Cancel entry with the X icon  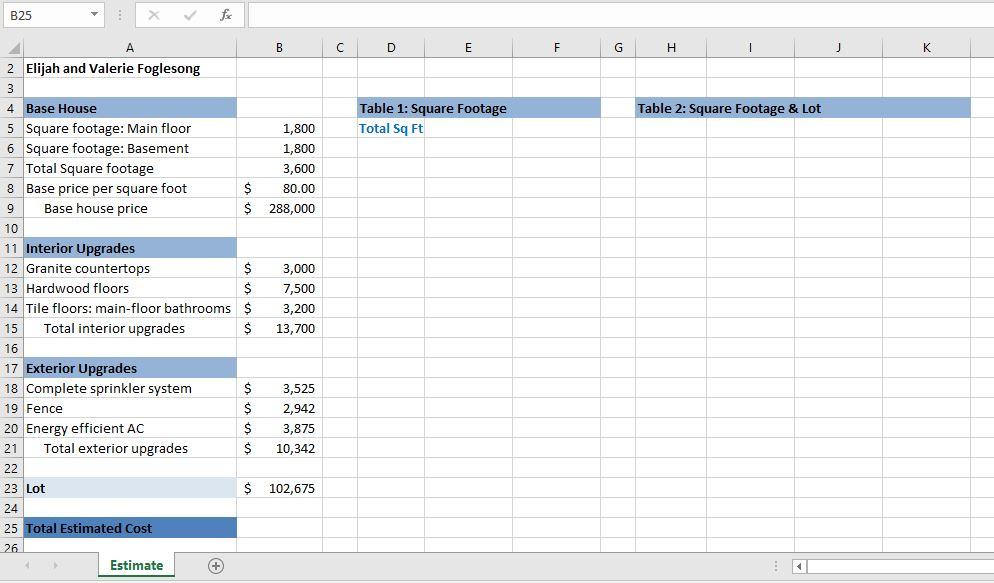point(153,15)
